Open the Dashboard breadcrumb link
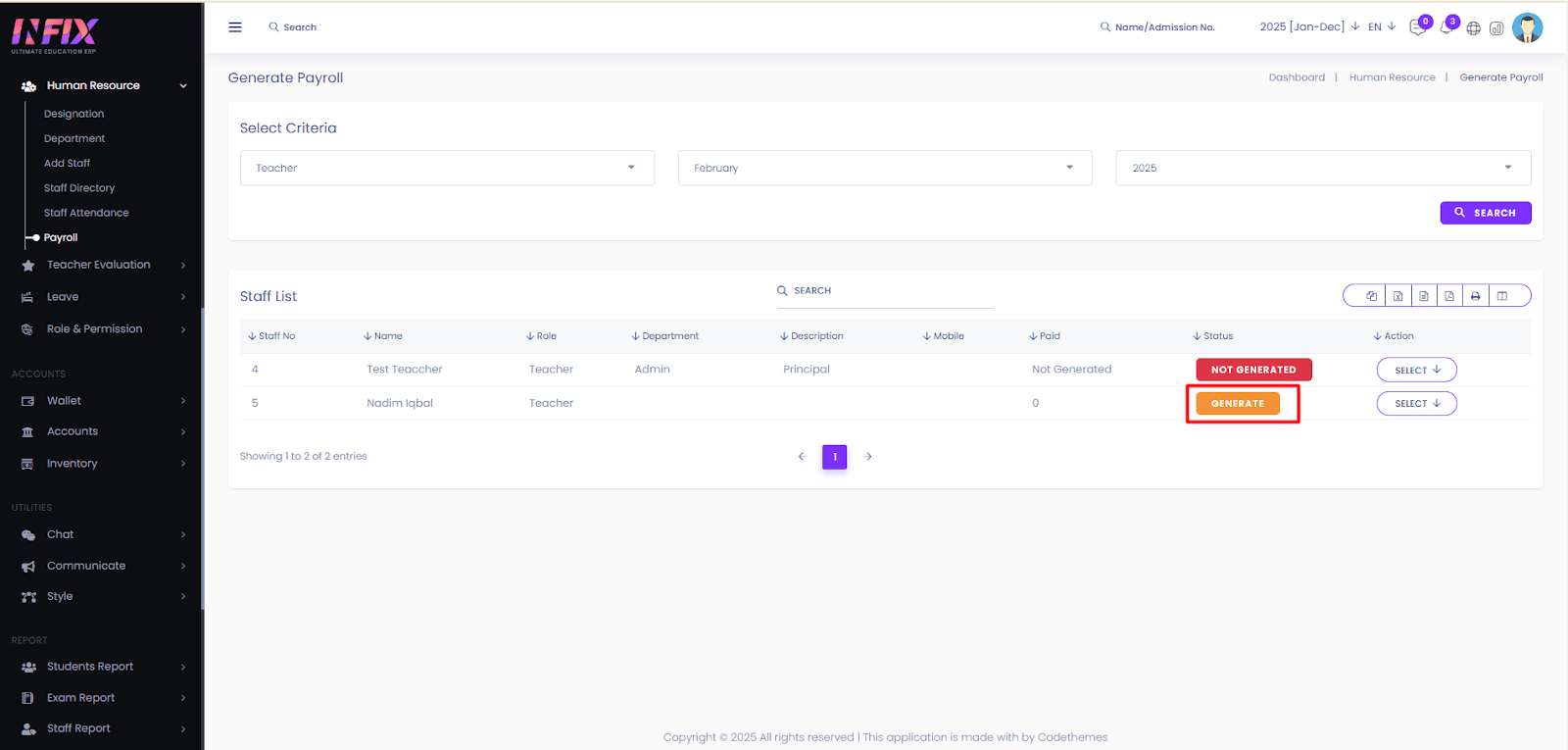The width and height of the screenshot is (1568, 750). pyautogui.click(x=1297, y=77)
